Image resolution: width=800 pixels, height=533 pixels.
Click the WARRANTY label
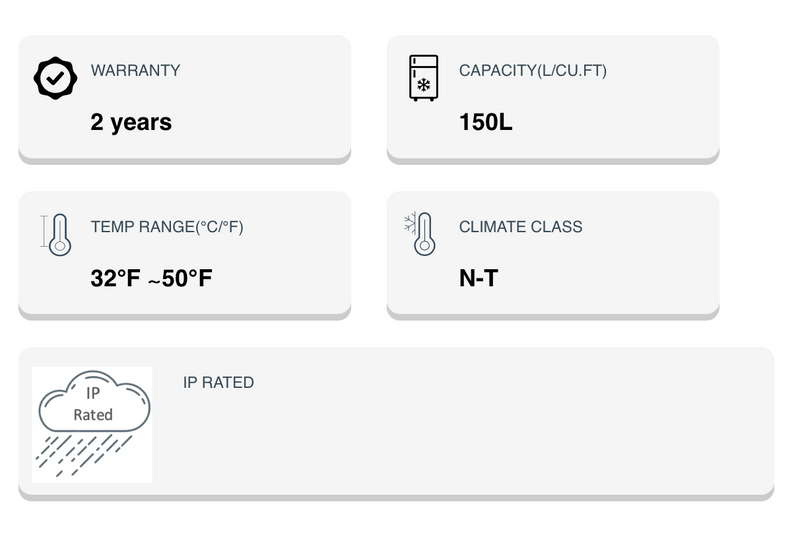(x=135, y=71)
